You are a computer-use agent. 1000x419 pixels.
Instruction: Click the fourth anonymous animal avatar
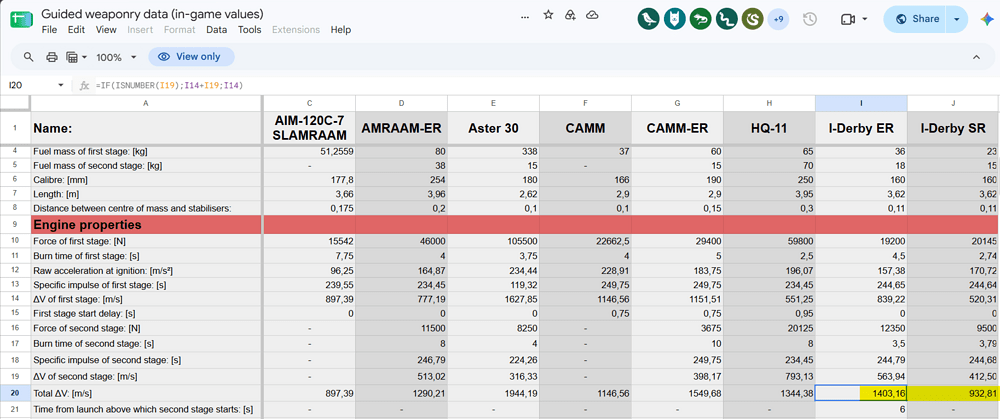727,19
